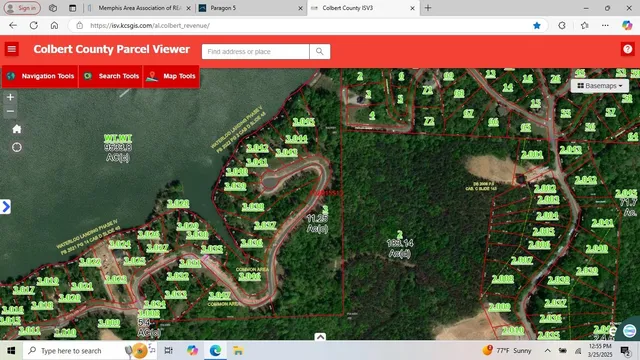The height and width of the screenshot is (360, 640).
Task: Select parcel label 3.046 common area
Action: [x=249, y=276]
